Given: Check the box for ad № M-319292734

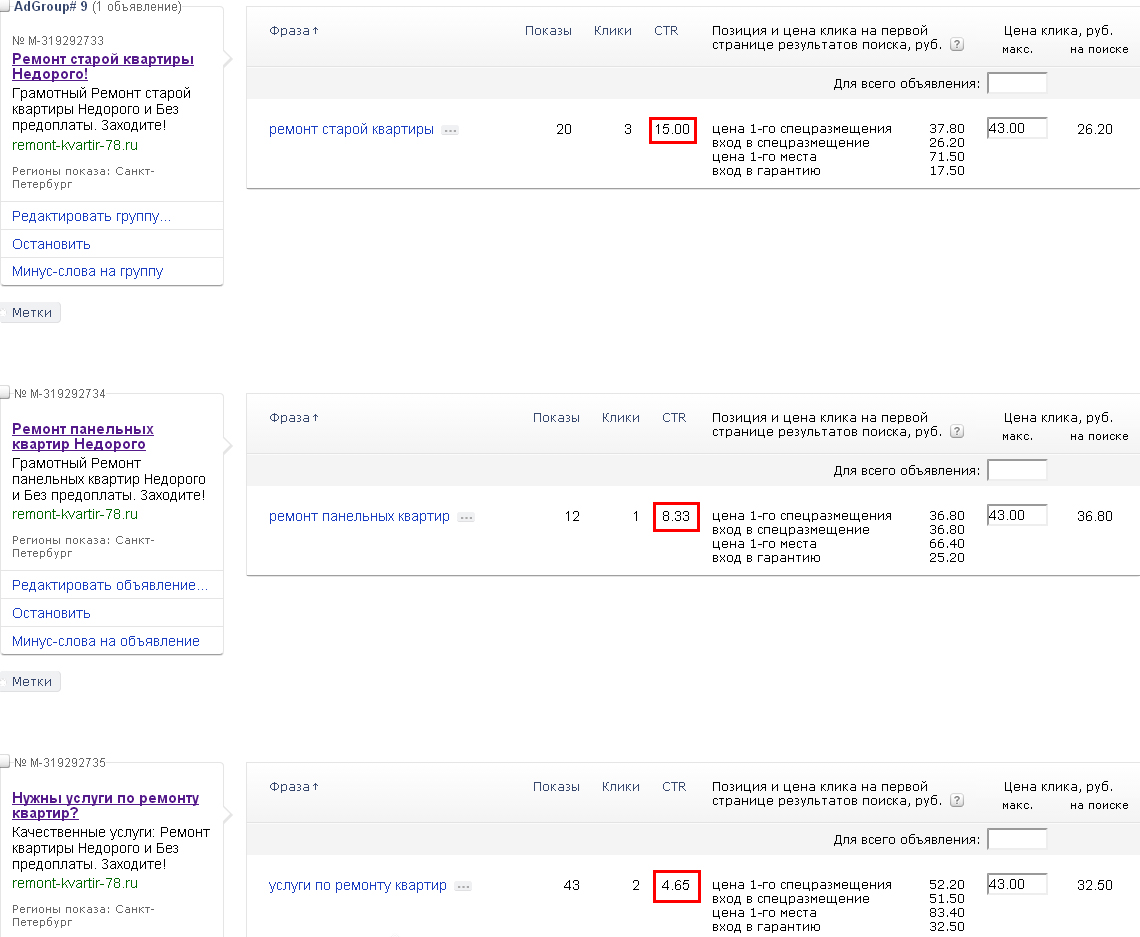Looking at the screenshot, I should pos(5,393).
